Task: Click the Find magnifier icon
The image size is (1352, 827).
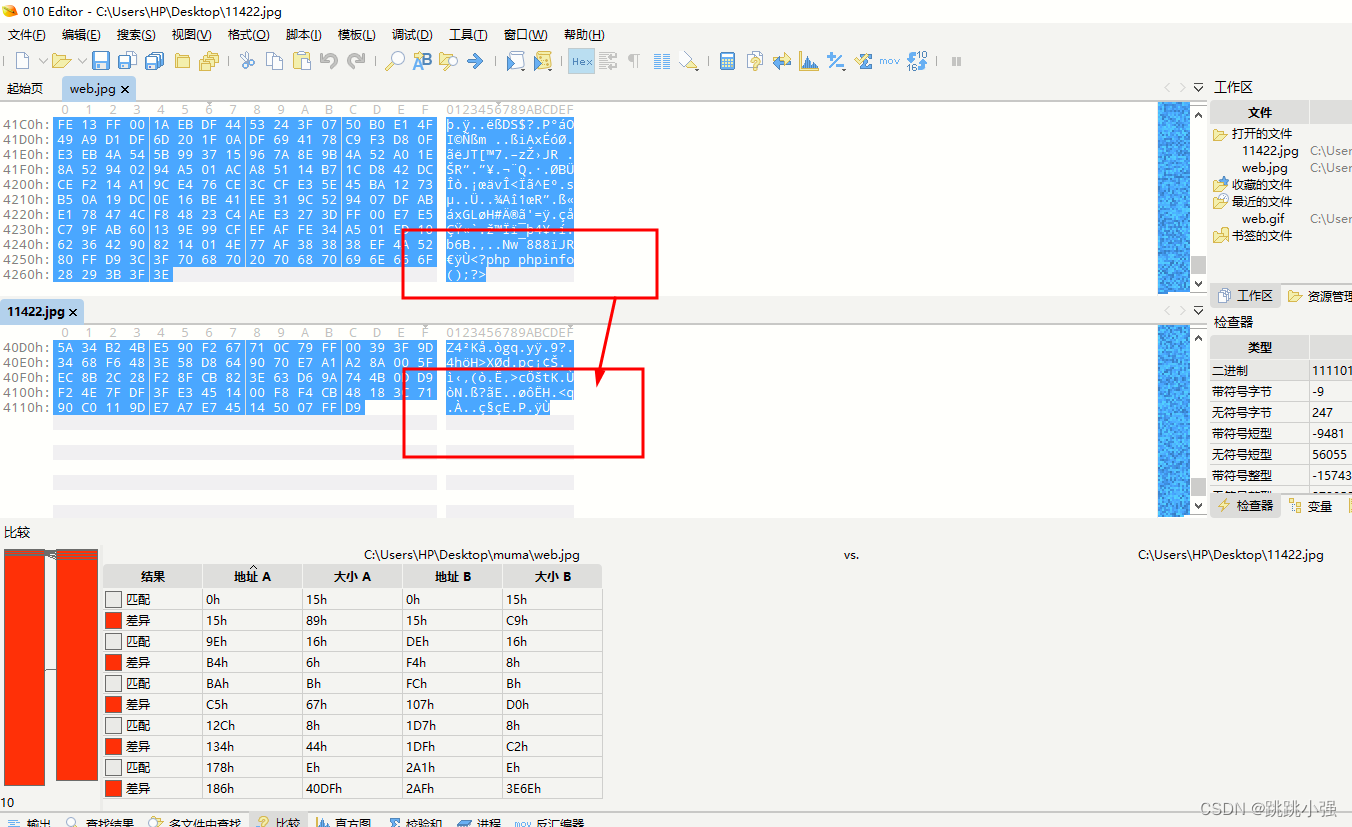Action: 395,61
